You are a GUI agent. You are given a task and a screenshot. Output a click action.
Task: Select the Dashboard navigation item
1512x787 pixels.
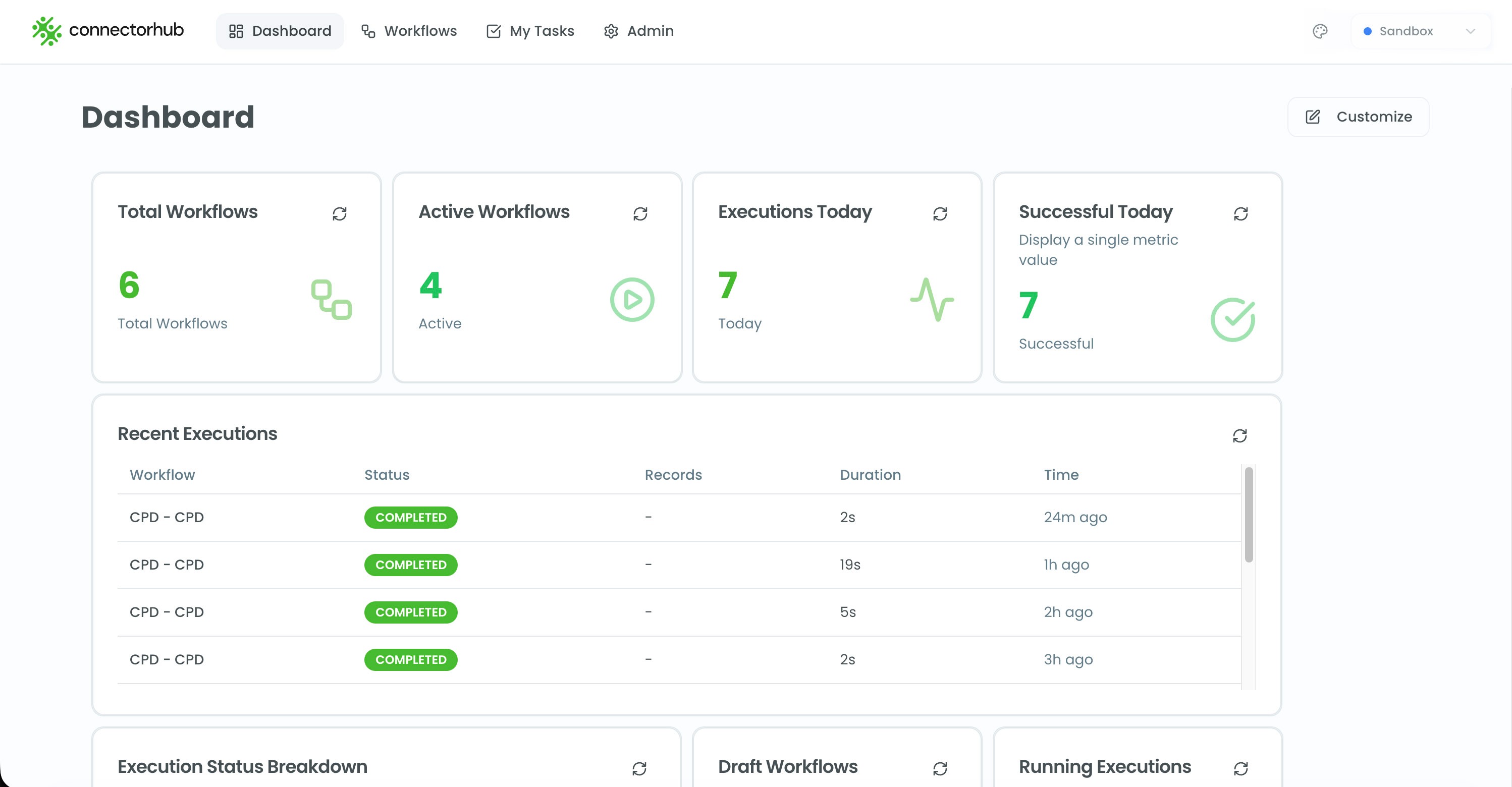280,30
